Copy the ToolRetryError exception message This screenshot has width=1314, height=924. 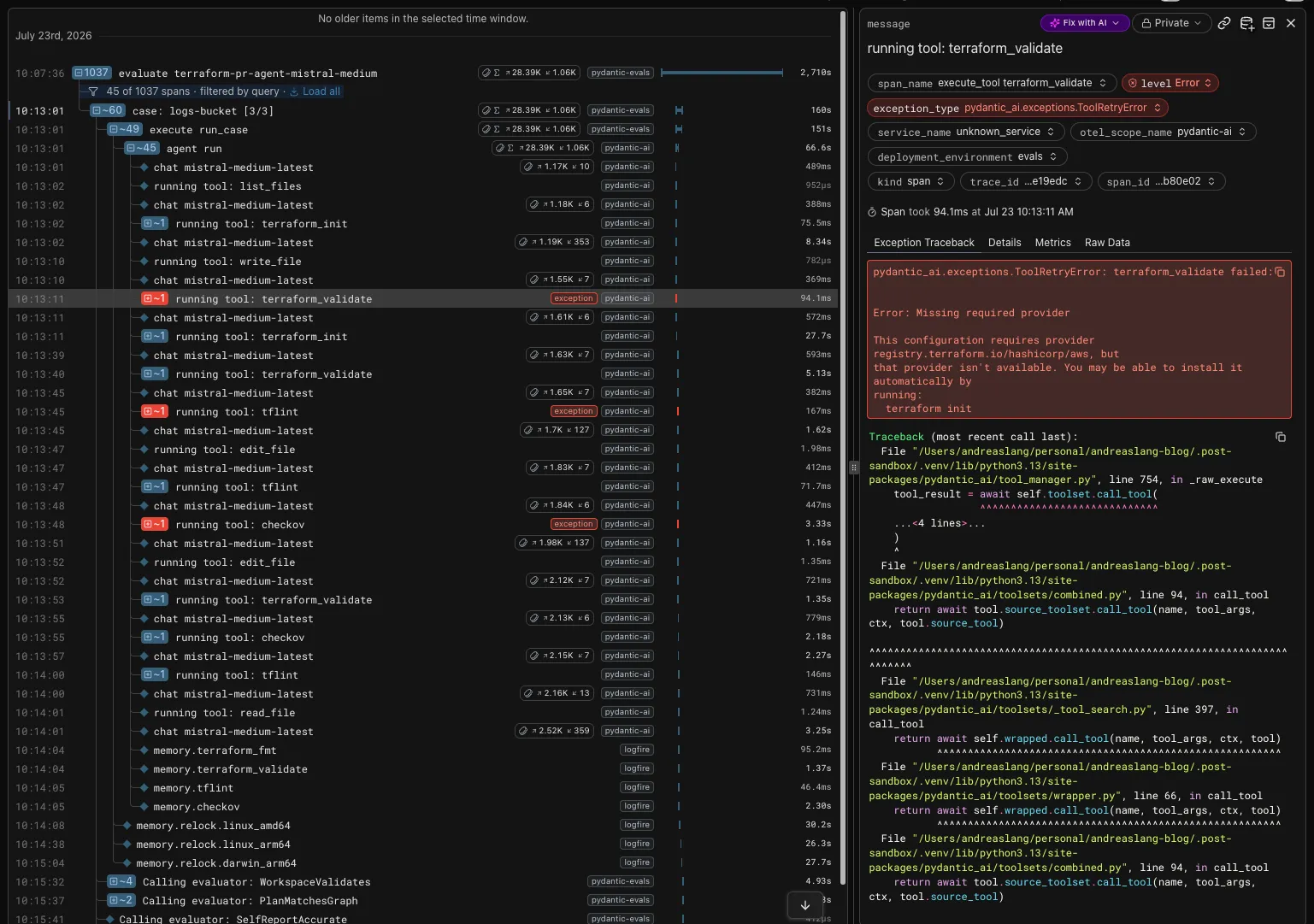click(1280, 272)
